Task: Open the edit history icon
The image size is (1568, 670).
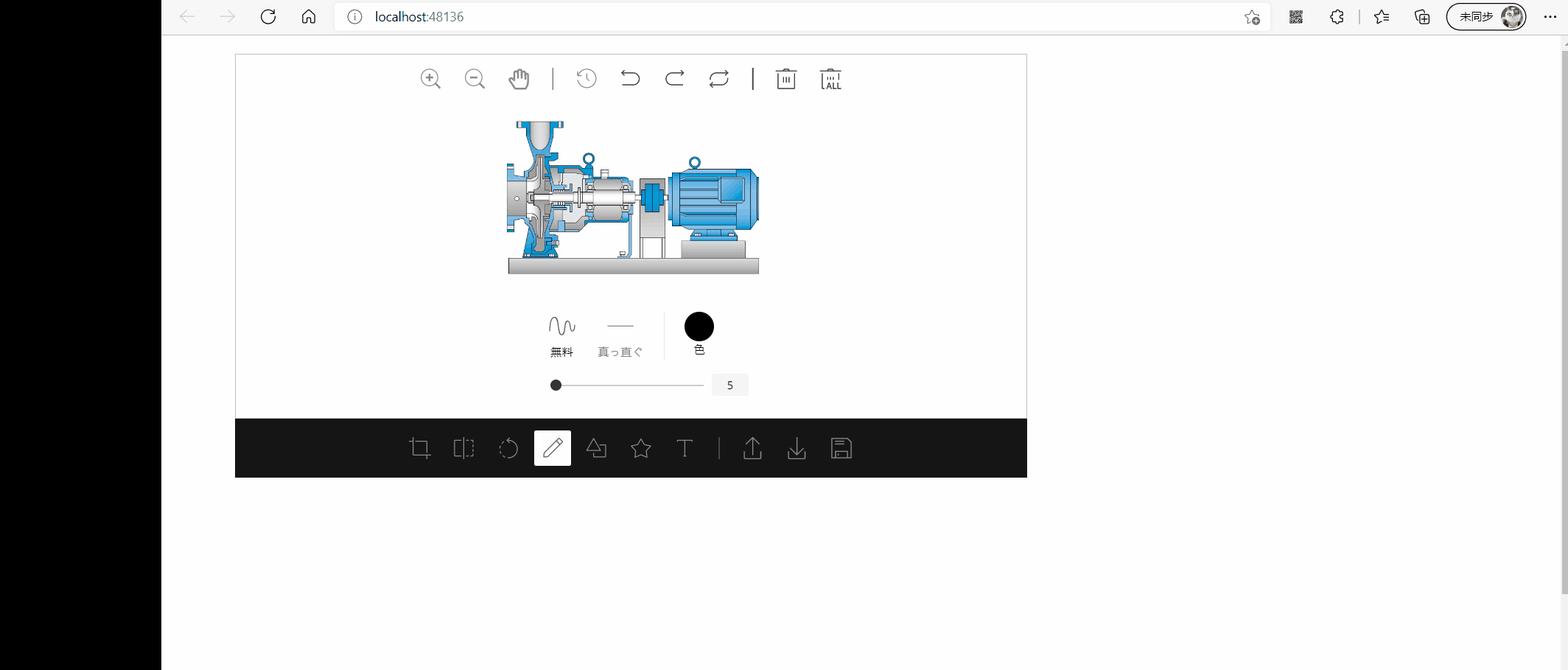Action: [587, 78]
